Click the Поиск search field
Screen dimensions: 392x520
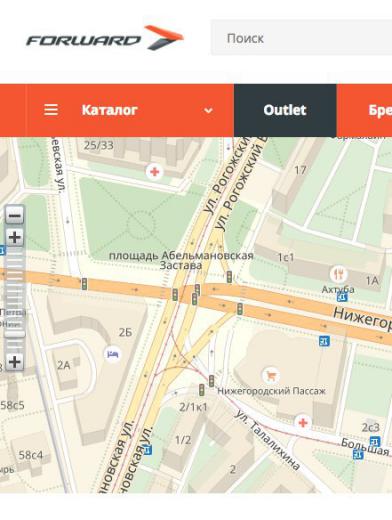(301, 38)
